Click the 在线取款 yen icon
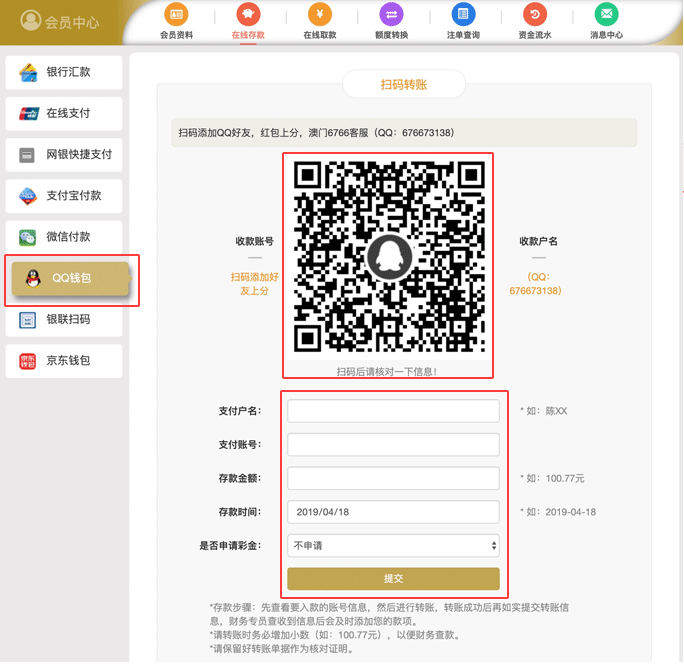The height and width of the screenshot is (669, 684). pyautogui.click(x=320, y=14)
